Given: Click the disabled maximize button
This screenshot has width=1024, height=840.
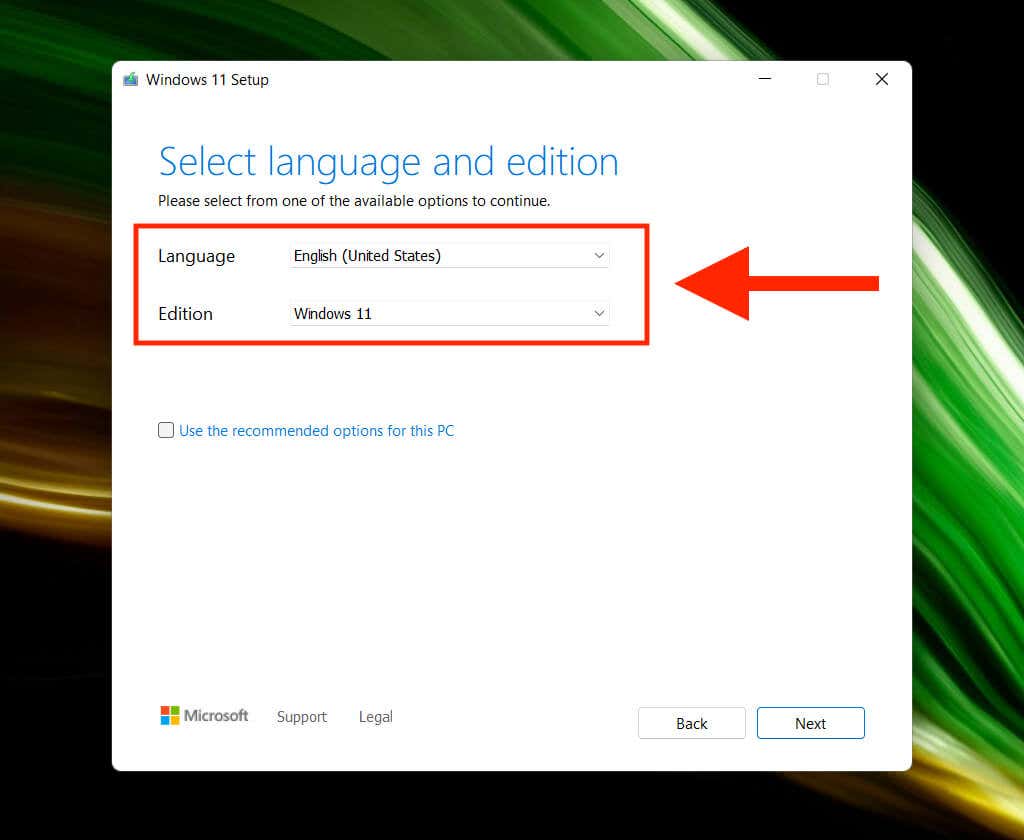Looking at the screenshot, I should pos(823,79).
